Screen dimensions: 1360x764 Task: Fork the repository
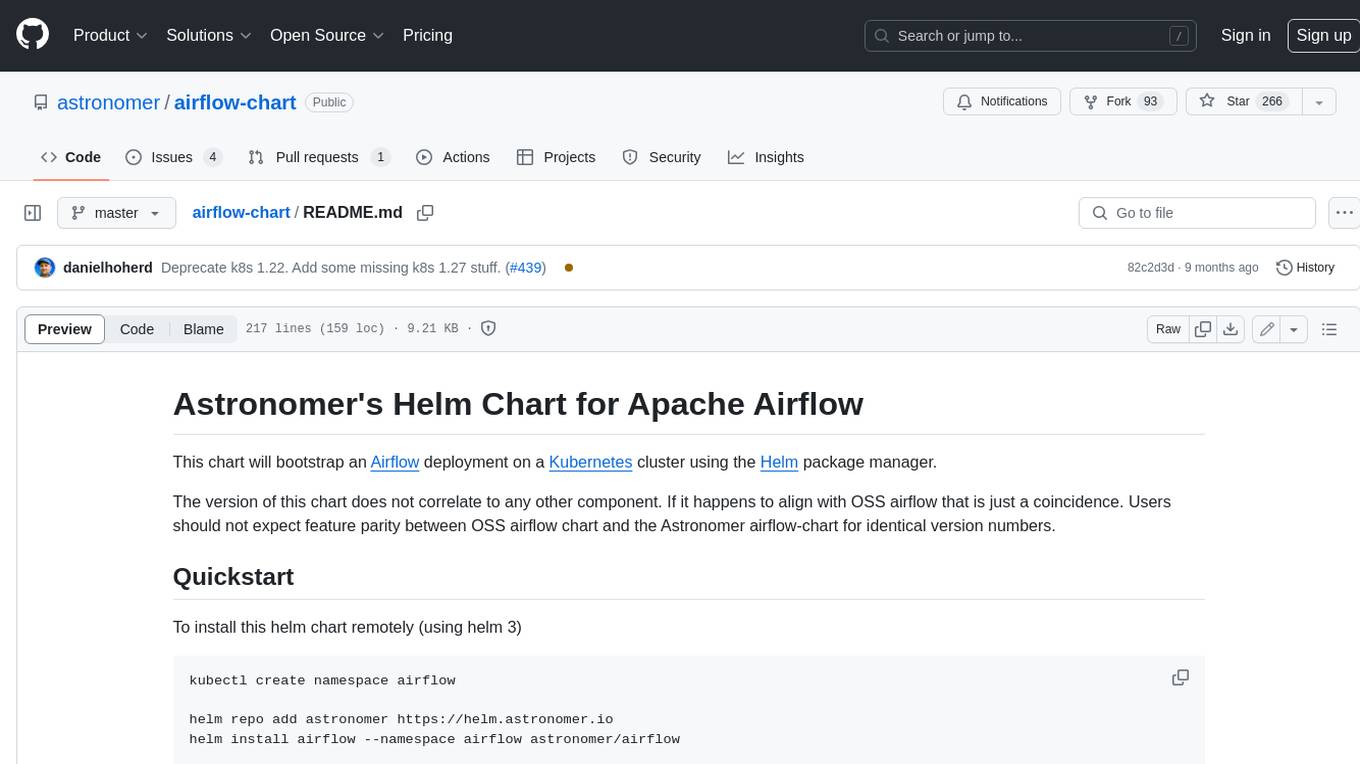pyautogui.click(x=1123, y=101)
